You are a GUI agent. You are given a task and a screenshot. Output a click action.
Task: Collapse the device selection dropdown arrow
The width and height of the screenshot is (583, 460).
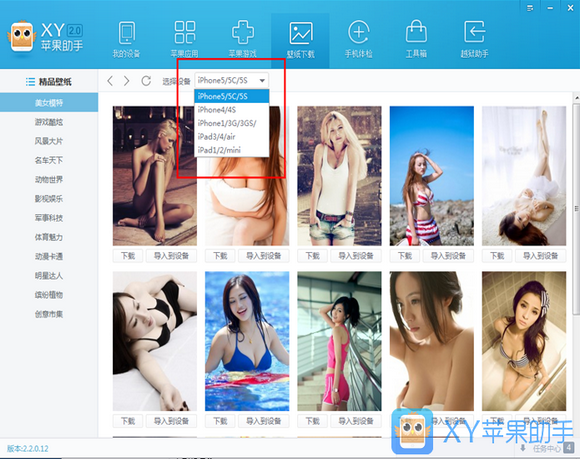tap(262, 81)
